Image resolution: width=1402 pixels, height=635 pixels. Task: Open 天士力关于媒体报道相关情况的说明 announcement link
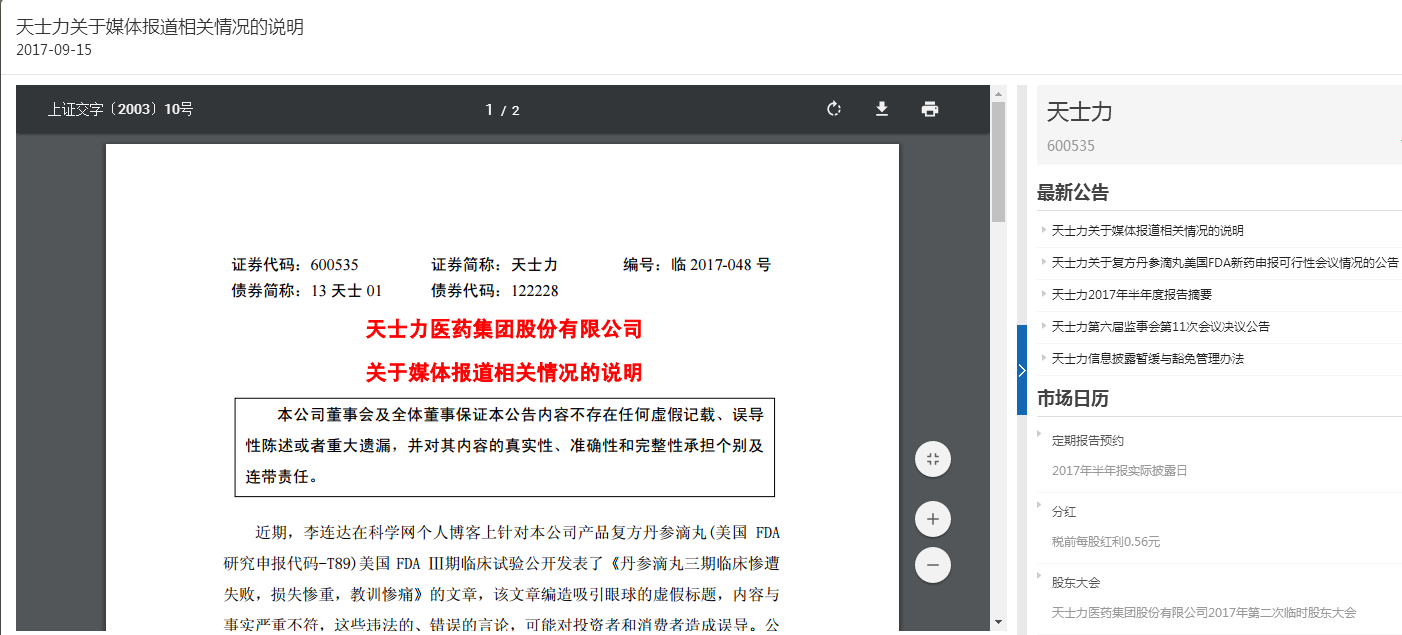tap(1147, 231)
